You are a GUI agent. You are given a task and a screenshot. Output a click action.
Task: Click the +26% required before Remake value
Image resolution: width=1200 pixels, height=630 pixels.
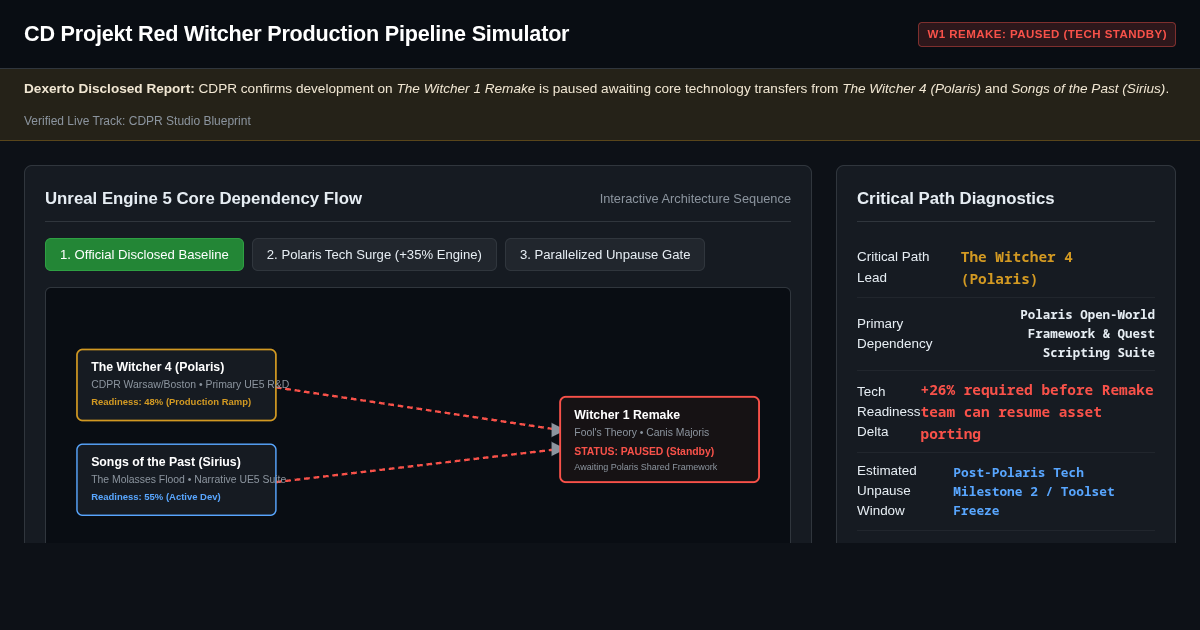(x=1037, y=412)
